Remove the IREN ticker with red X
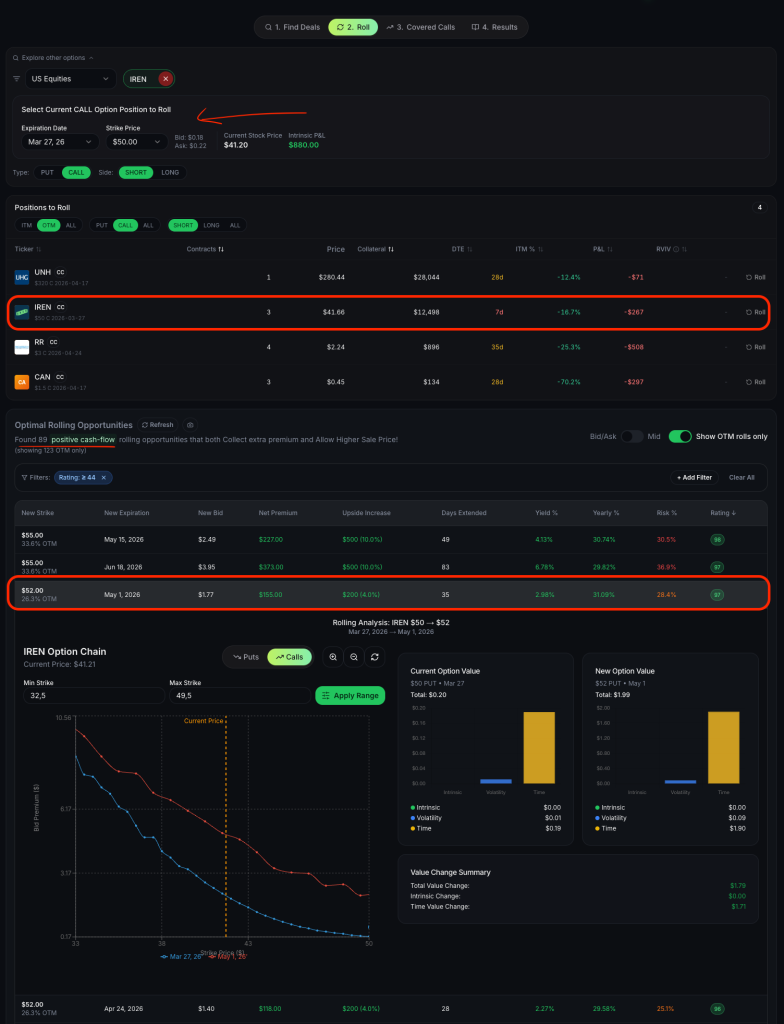The width and height of the screenshot is (784, 1024). pyautogui.click(x=165, y=78)
